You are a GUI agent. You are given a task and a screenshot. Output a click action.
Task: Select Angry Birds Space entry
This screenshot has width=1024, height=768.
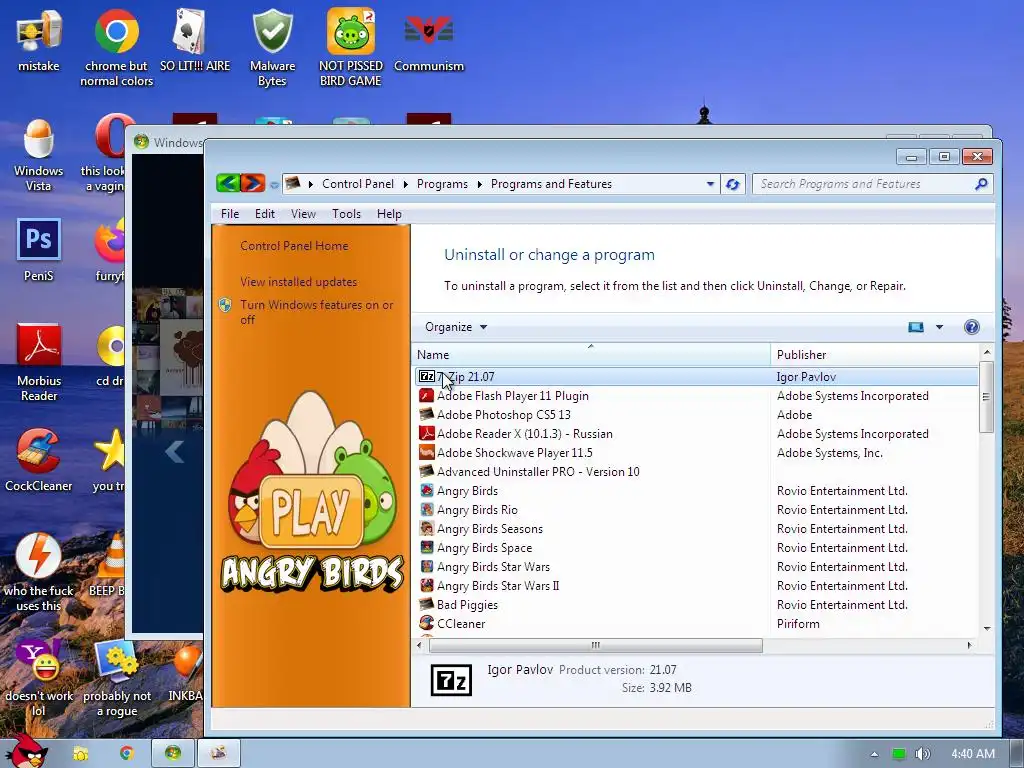(x=697, y=548)
